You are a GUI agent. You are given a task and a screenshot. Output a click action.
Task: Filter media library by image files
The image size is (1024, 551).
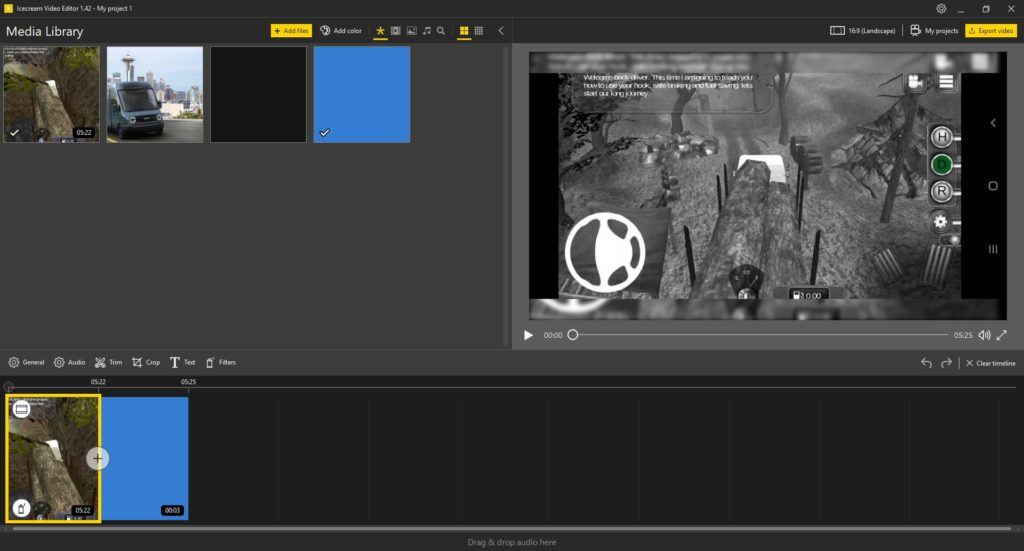click(x=411, y=31)
